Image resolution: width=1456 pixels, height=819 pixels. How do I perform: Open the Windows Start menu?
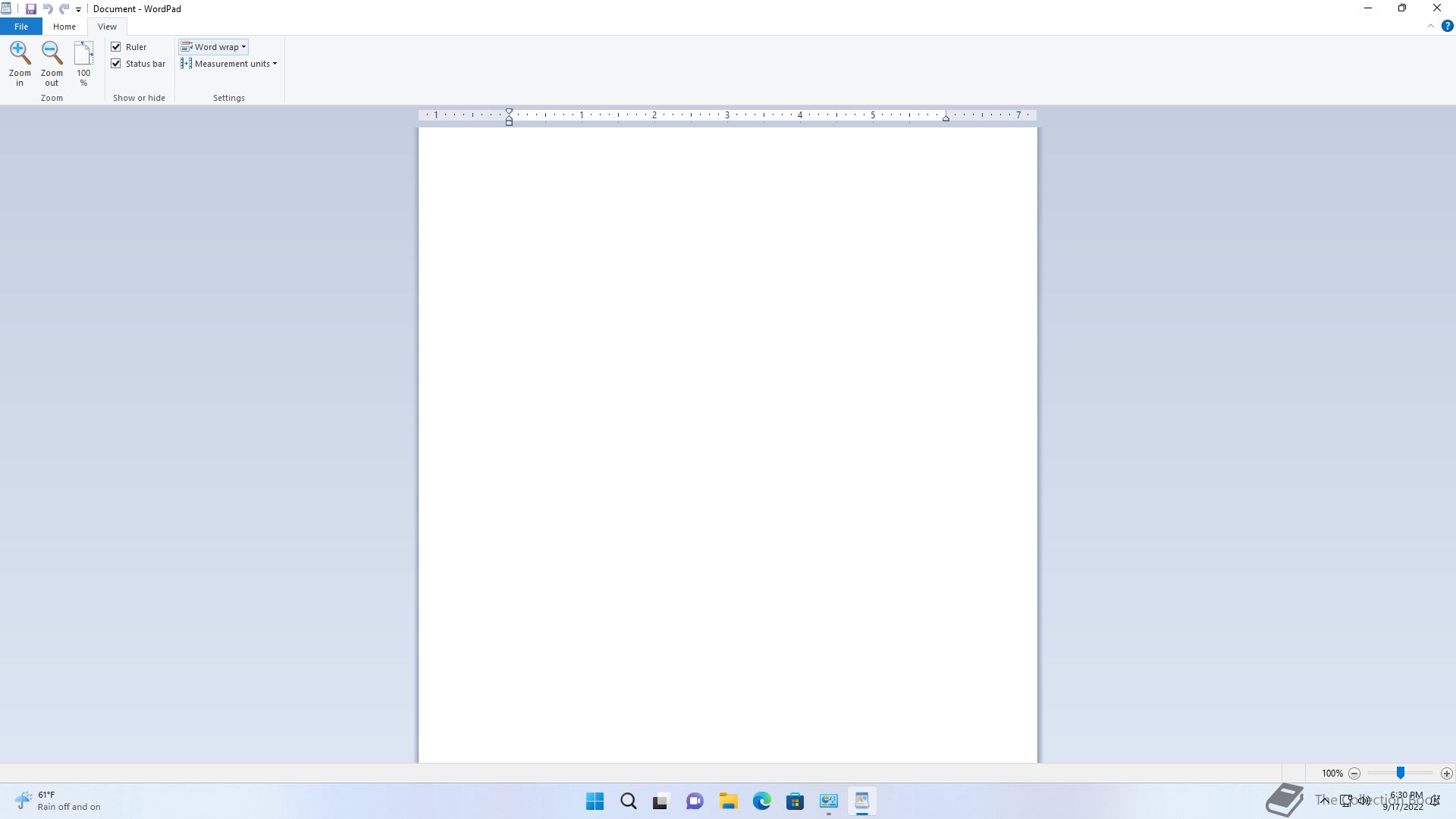click(595, 802)
